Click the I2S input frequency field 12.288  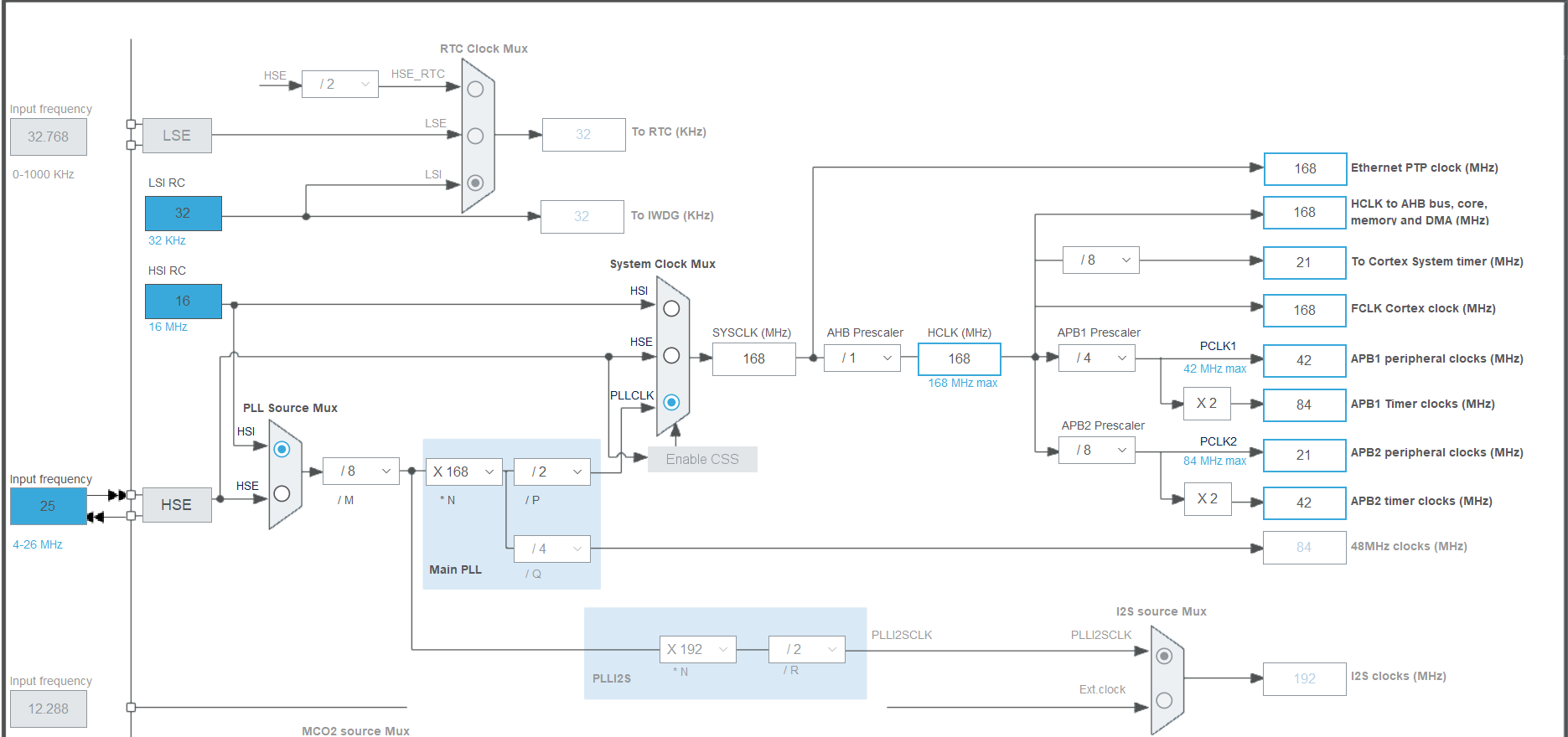coord(49,709)
